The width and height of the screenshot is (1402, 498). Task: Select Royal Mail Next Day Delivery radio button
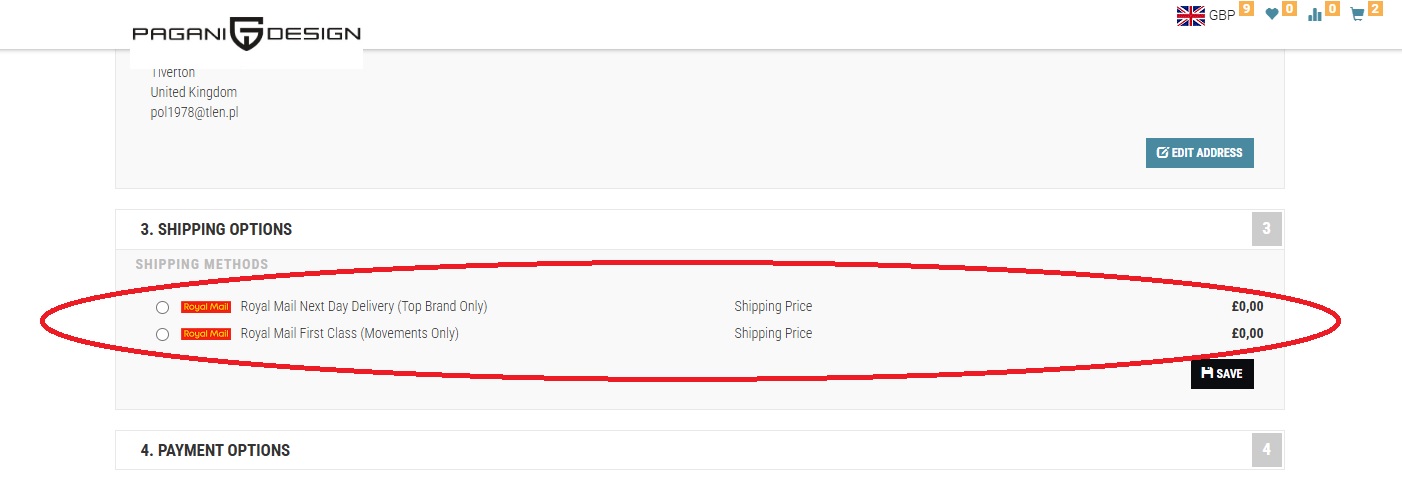[162, 307]
